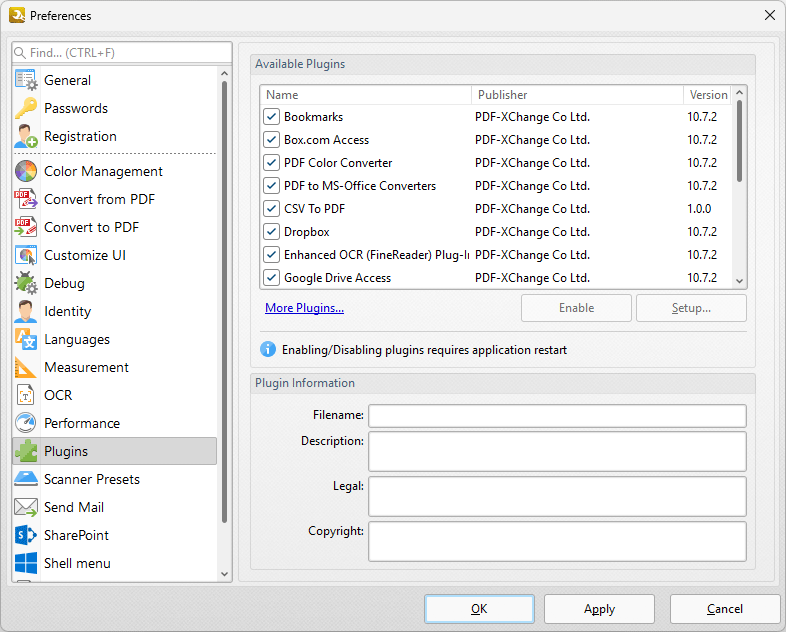Uncheck the PDF Color Converter checkbox
Screen dimensions: 786x632
[271, 163]
